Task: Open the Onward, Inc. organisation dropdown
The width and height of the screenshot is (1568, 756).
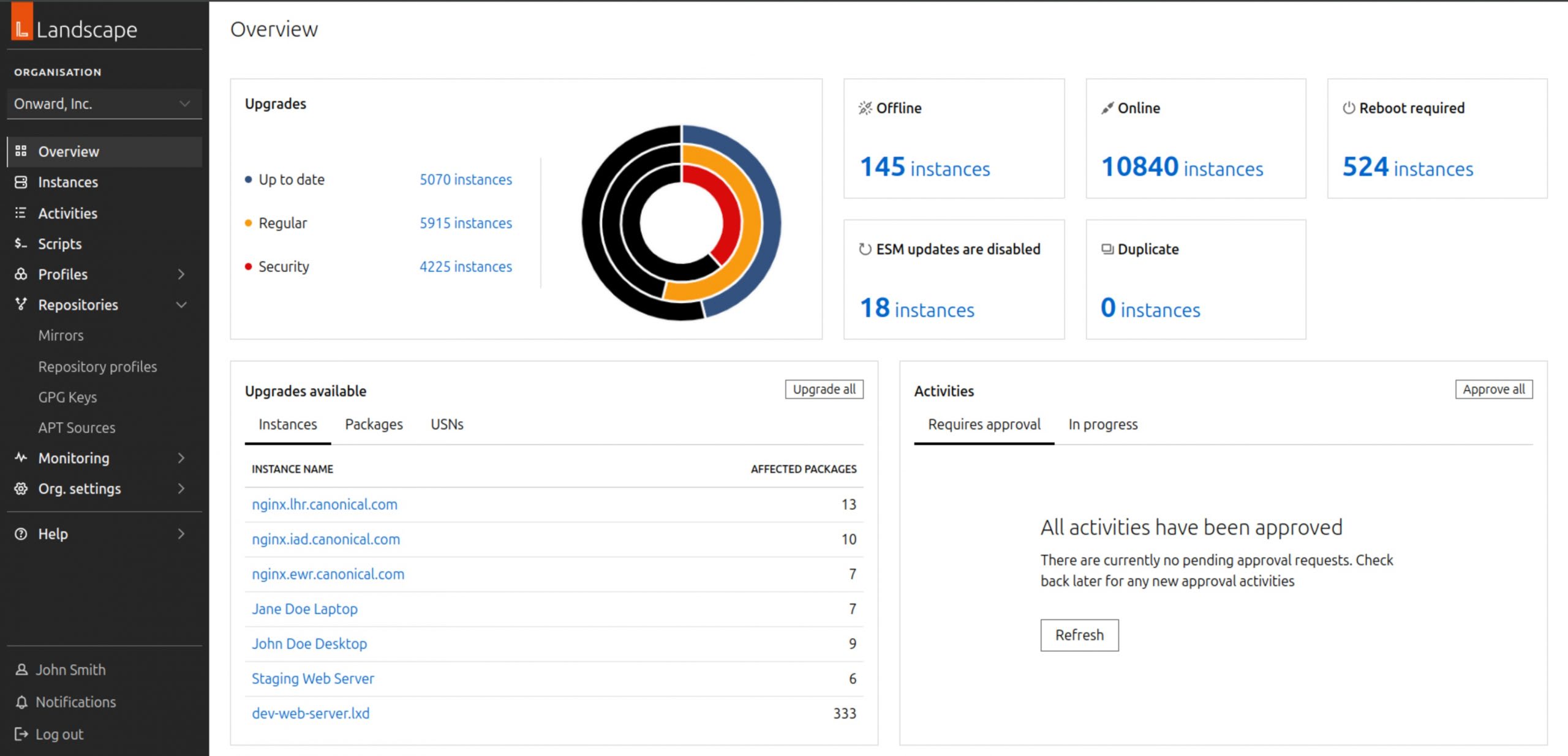Action: click(103, 103)
